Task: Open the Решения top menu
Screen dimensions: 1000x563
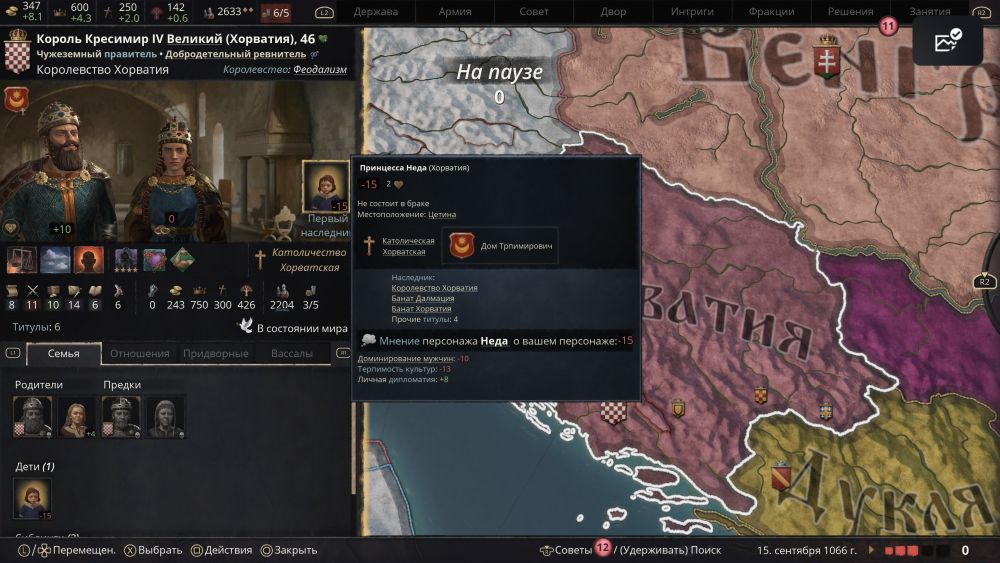Action: pyautogui.click(x=850, y=11)
